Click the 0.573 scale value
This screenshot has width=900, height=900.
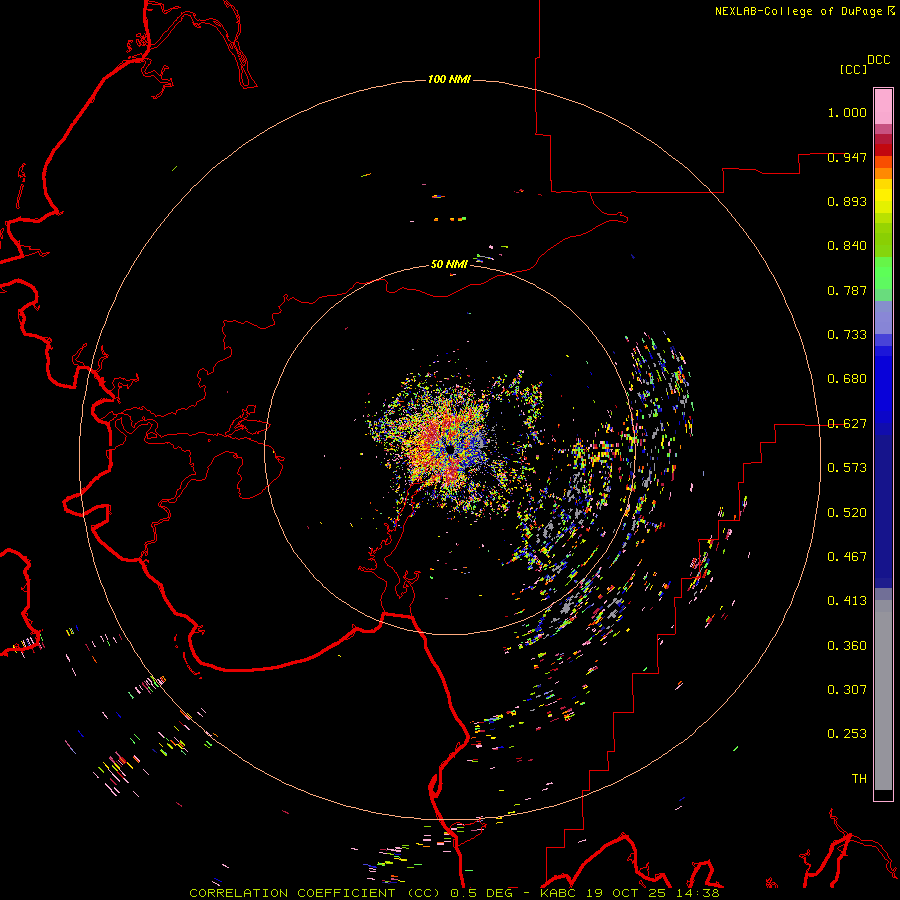847,468
